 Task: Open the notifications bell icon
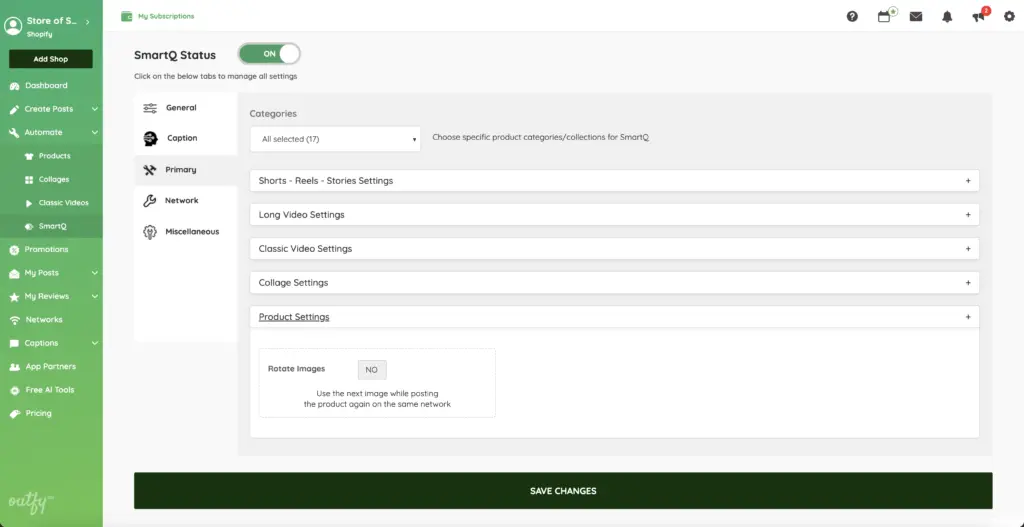947,16
